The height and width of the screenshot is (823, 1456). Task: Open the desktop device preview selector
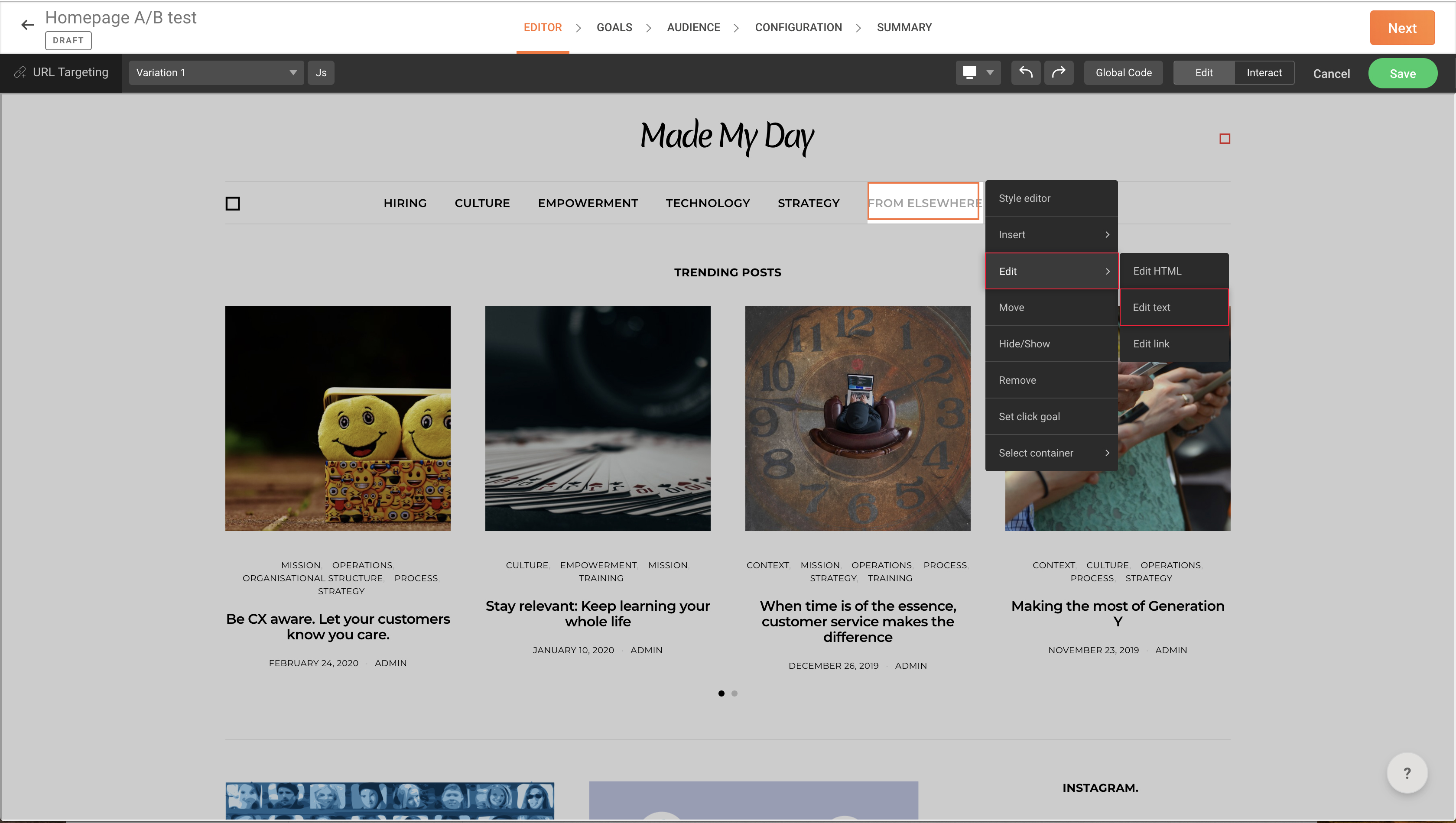tap(978, 72)
